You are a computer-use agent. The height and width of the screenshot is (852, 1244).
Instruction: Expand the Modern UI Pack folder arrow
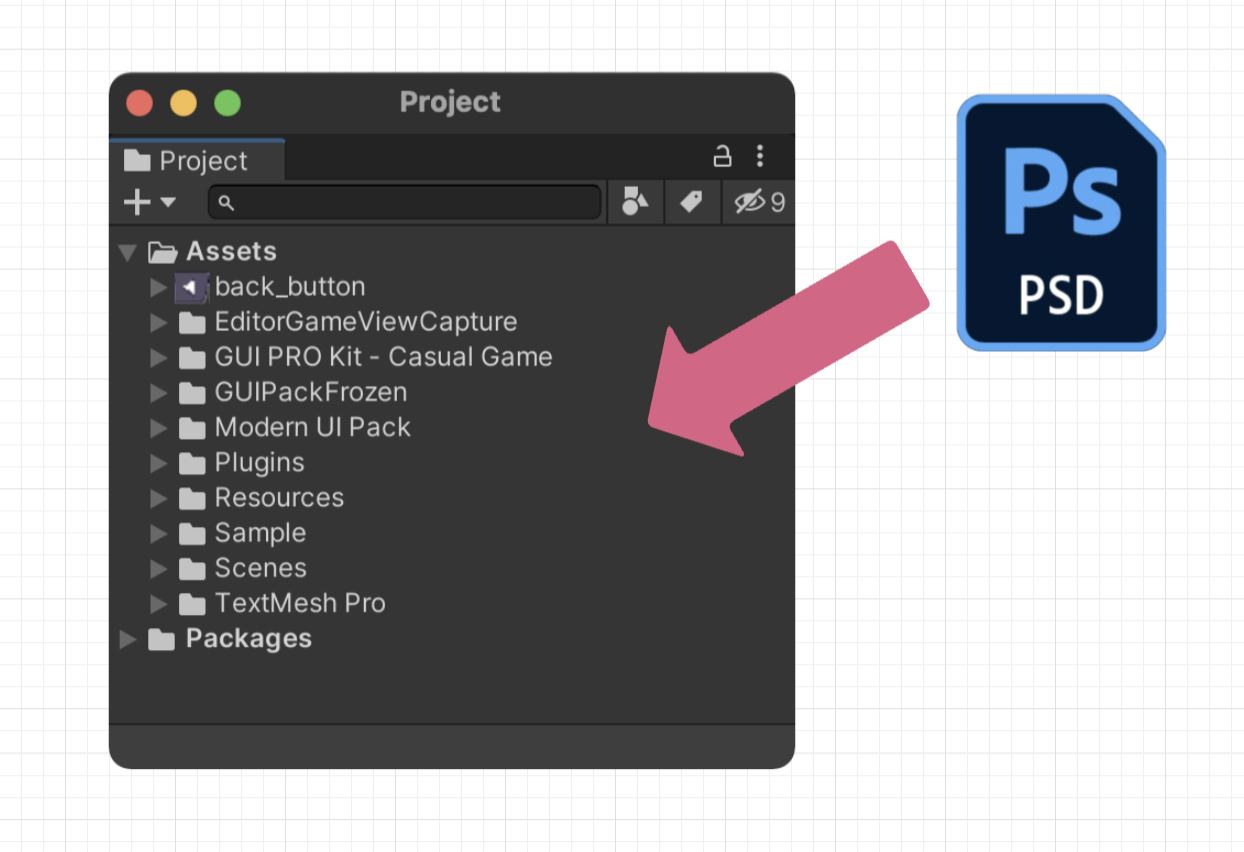(158, 428)
